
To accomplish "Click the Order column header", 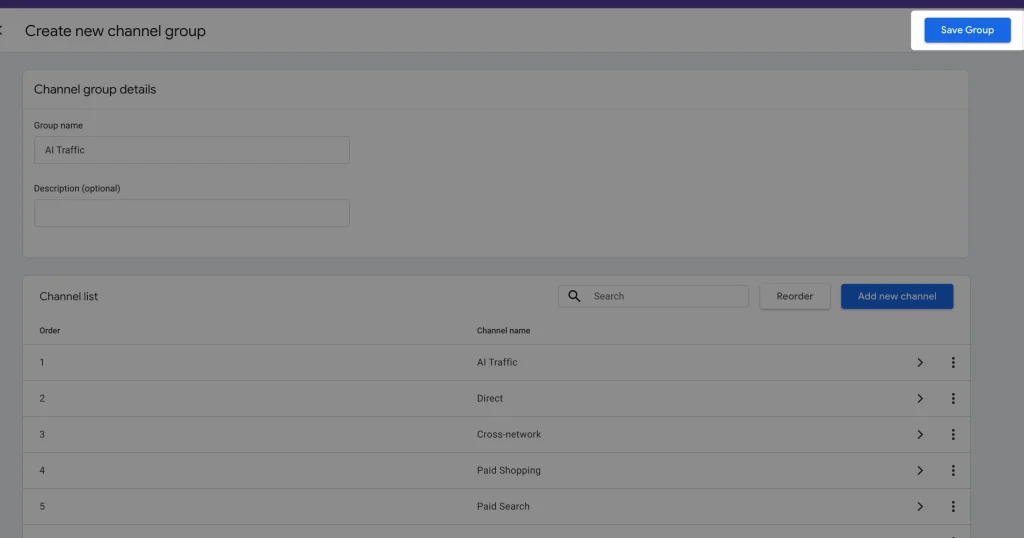I will pyautogui.click(x=50, y=330).
